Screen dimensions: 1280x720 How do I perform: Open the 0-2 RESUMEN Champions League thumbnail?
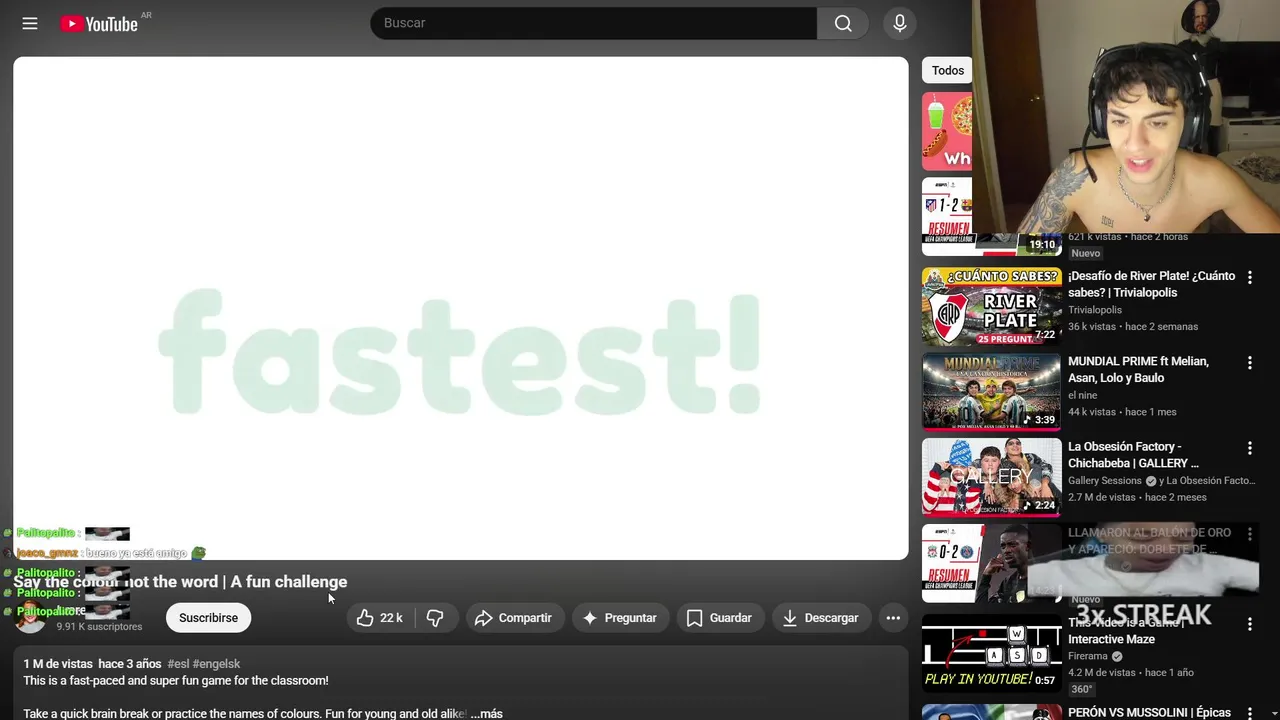click(x=992, y=563)
